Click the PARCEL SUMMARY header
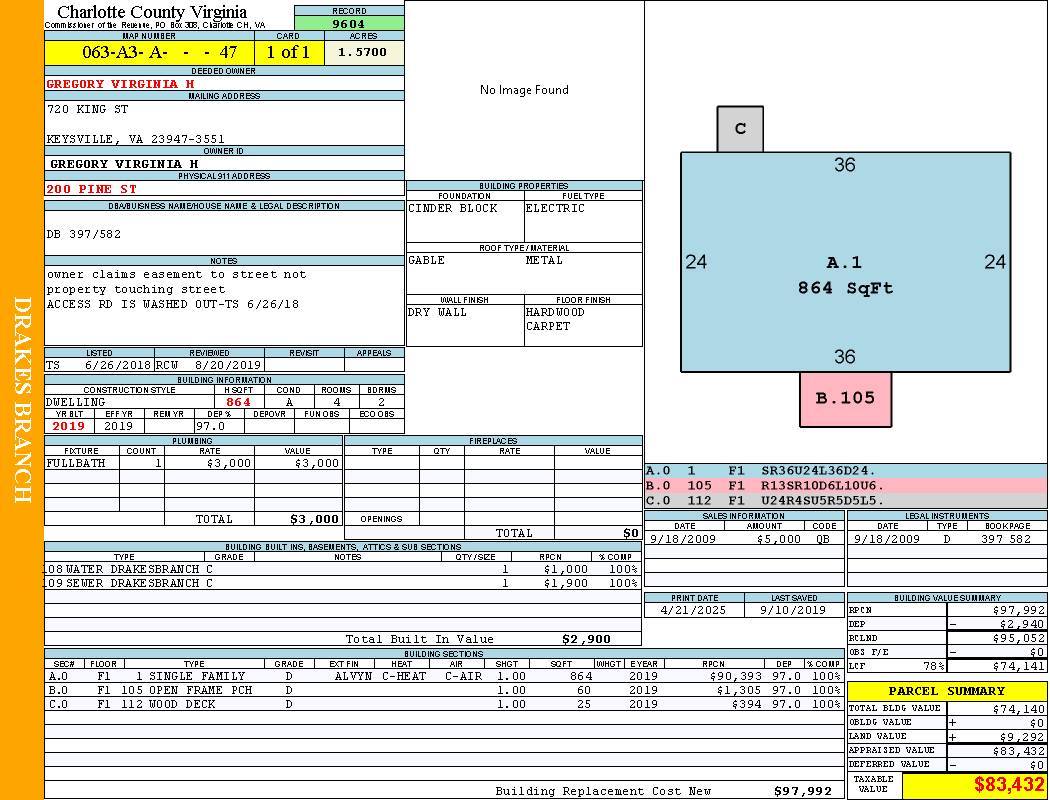Image resolution: width=1050 pixels, height=800 pixels. pyautogui.click(x=947, y=691)
